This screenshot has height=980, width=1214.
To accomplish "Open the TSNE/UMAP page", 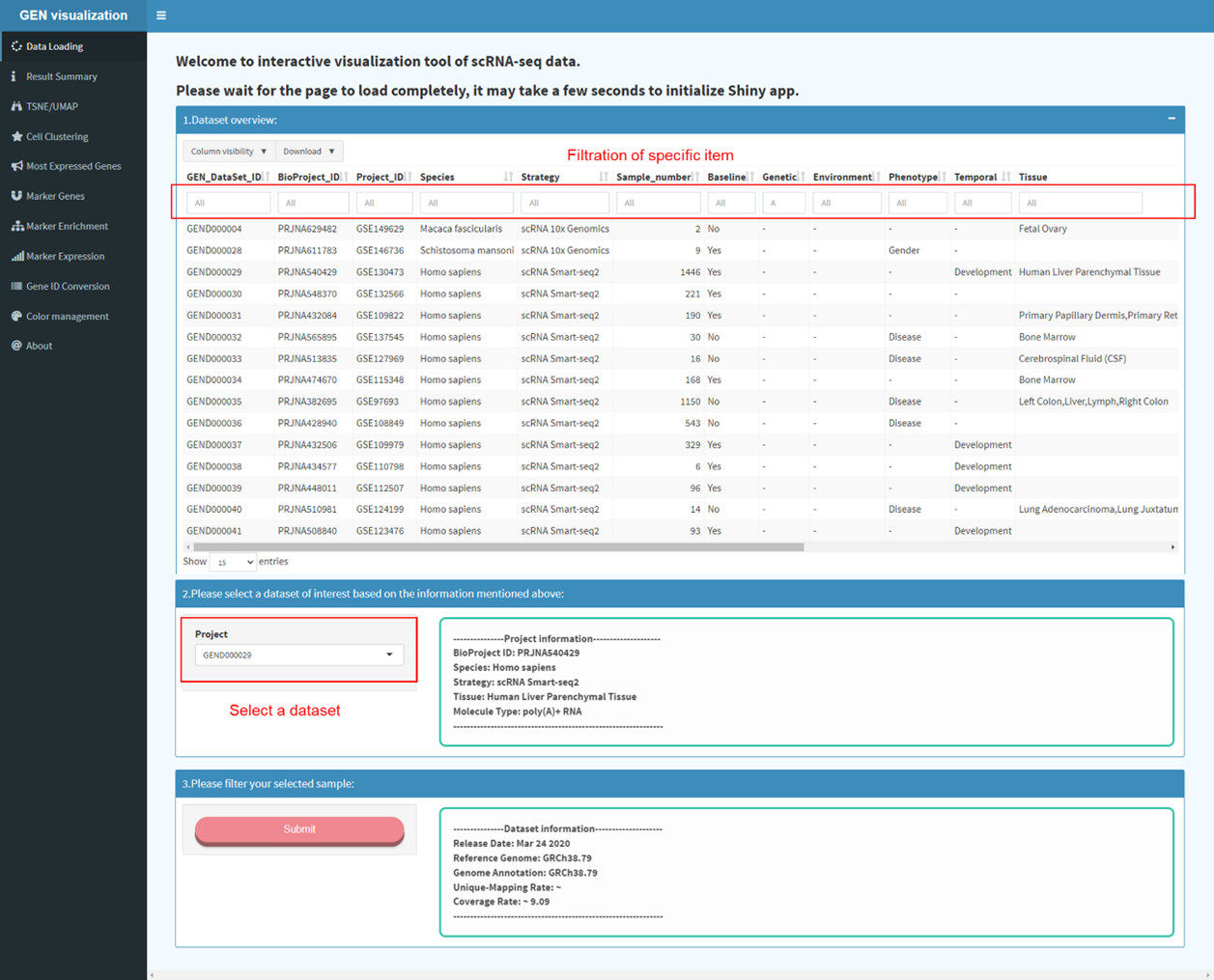I will coord(73,106).
